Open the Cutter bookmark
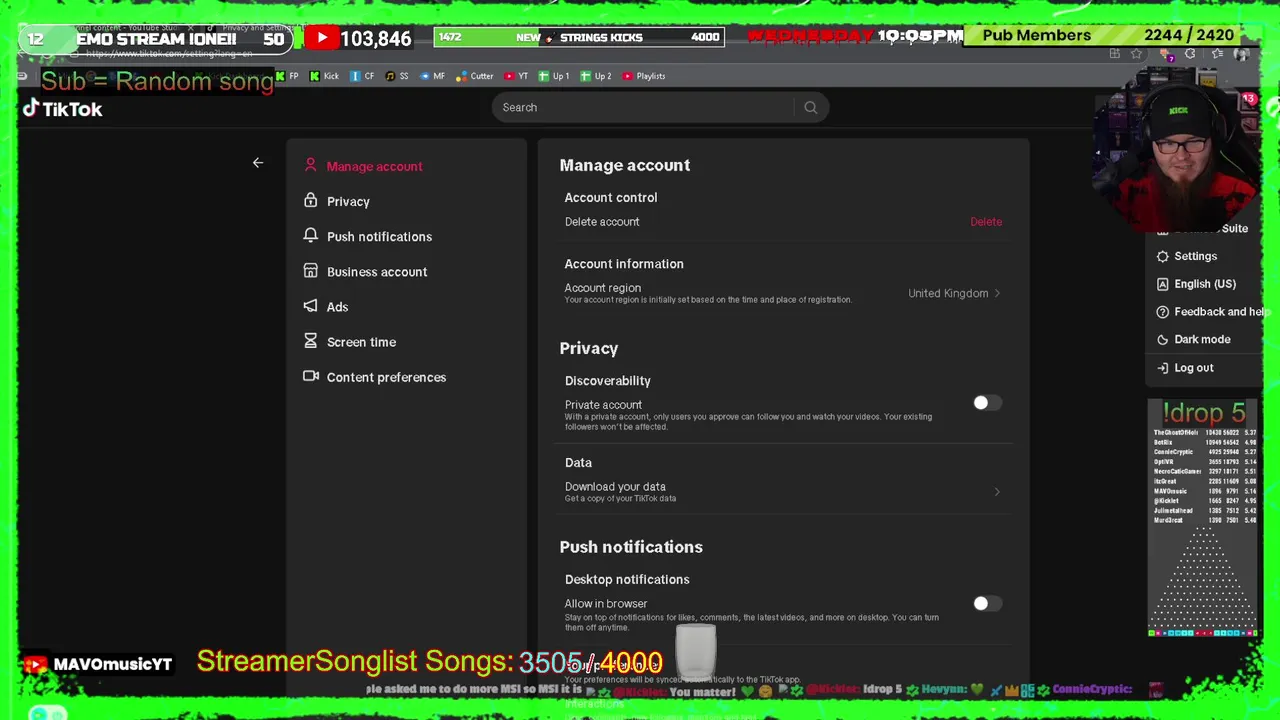The width and height of the screenshot is (1280, 720). coord(475,76)
